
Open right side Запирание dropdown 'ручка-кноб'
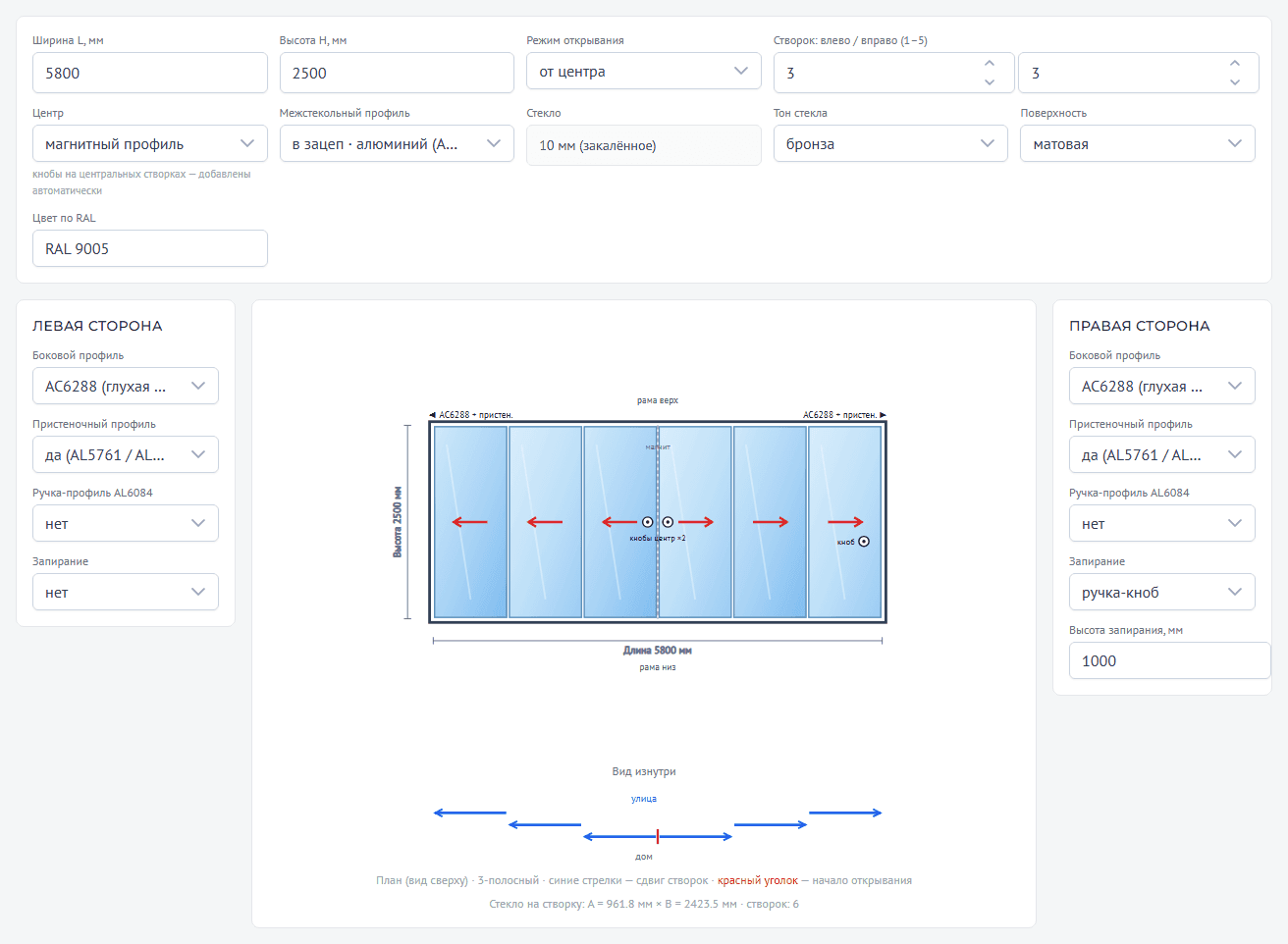pyautogui.click(x=1161, y=592)
